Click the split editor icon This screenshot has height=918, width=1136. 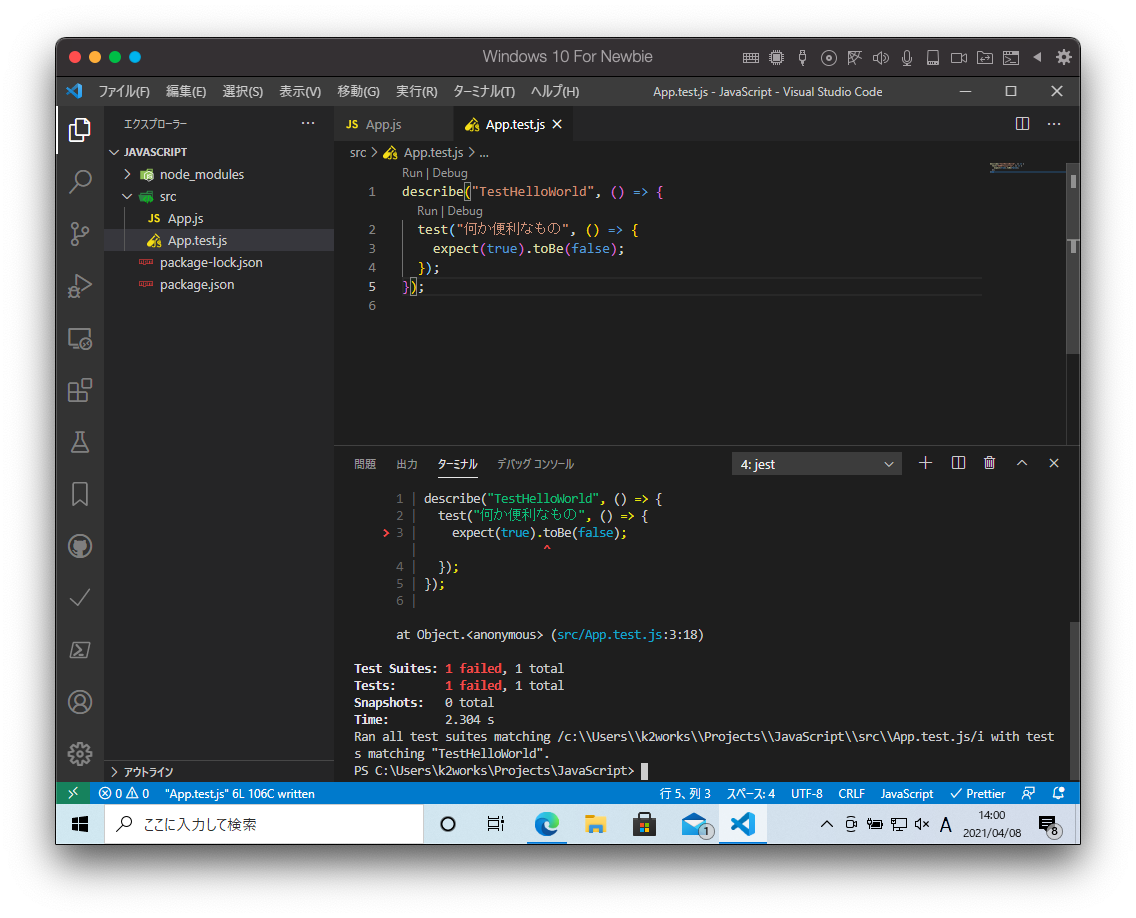pos(1022,124)
